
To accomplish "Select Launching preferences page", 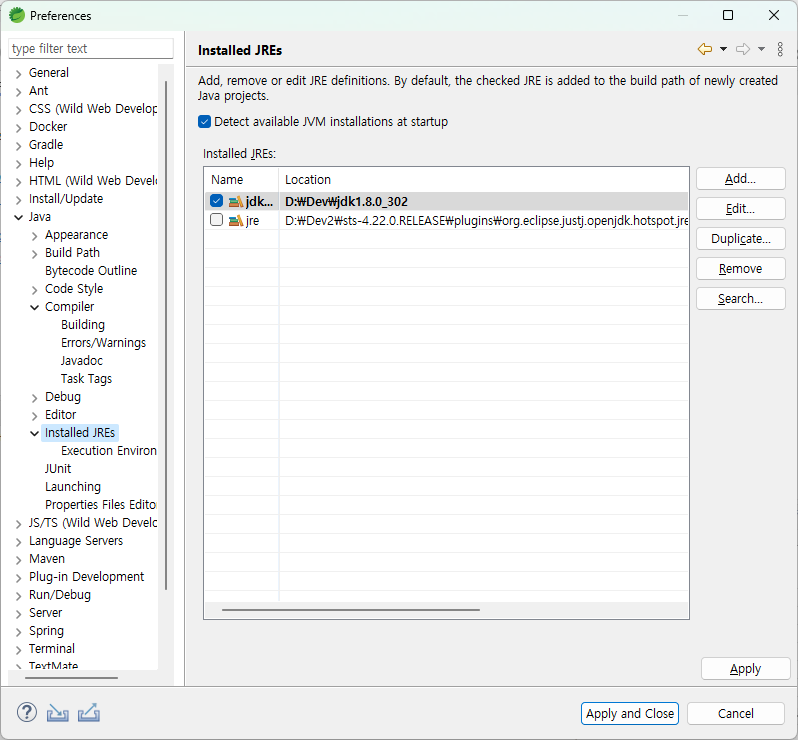I will (73, 487).
